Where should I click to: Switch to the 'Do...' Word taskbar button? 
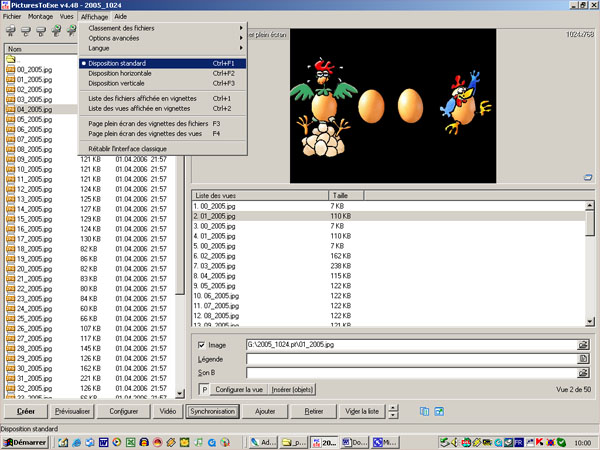coord(354,443)
